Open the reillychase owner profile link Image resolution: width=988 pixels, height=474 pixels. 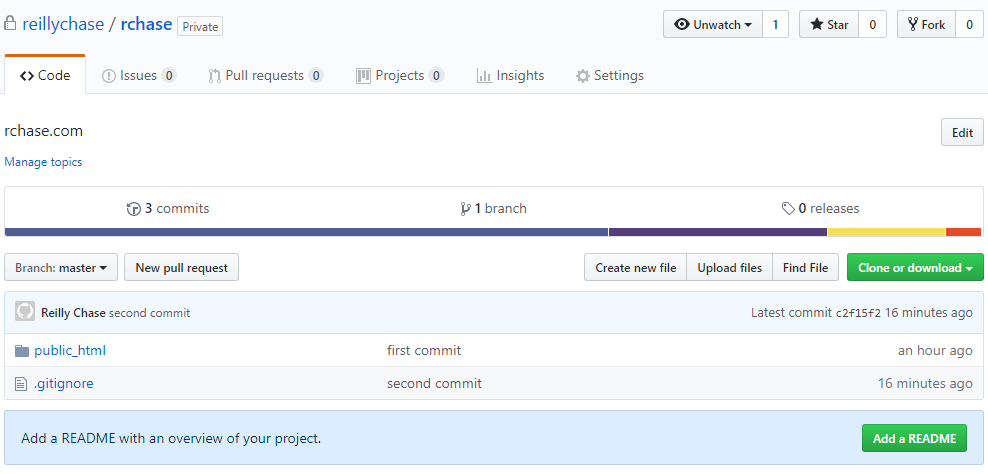pos(63,25)
